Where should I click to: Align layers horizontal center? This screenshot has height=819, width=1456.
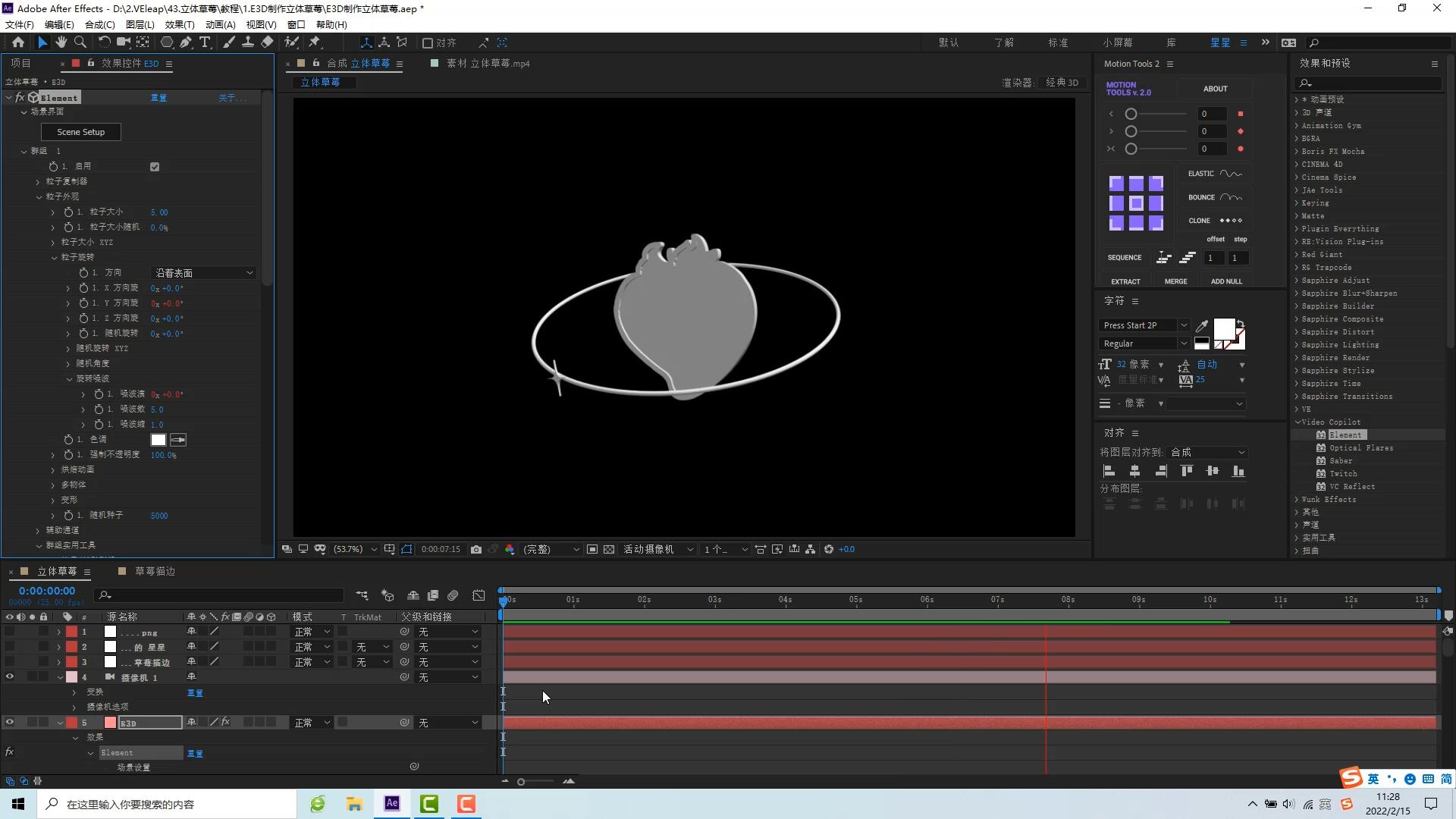(x=1134, y=471)
